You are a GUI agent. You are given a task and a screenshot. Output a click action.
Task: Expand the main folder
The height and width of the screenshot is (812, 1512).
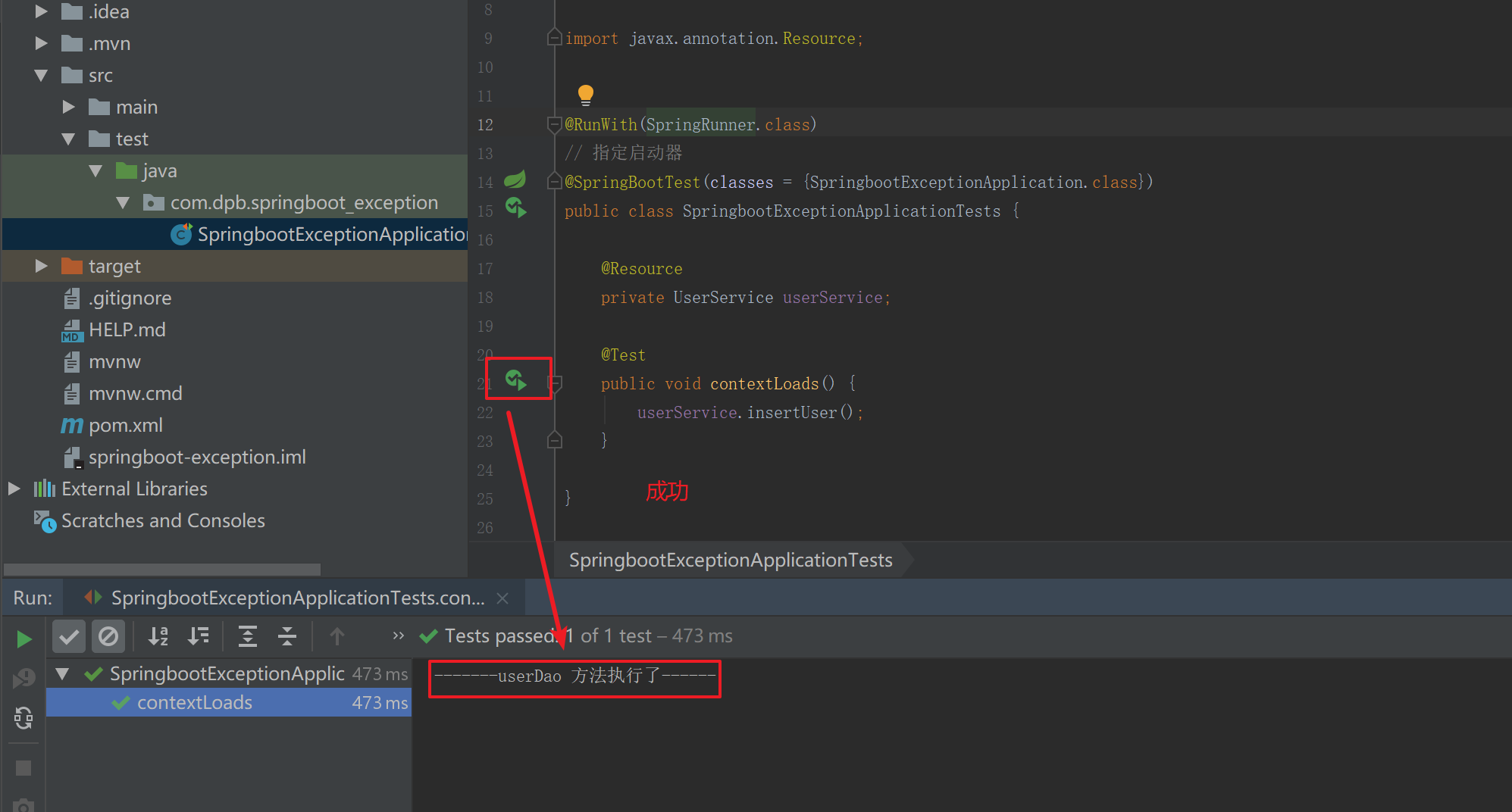tap(69, 107)
